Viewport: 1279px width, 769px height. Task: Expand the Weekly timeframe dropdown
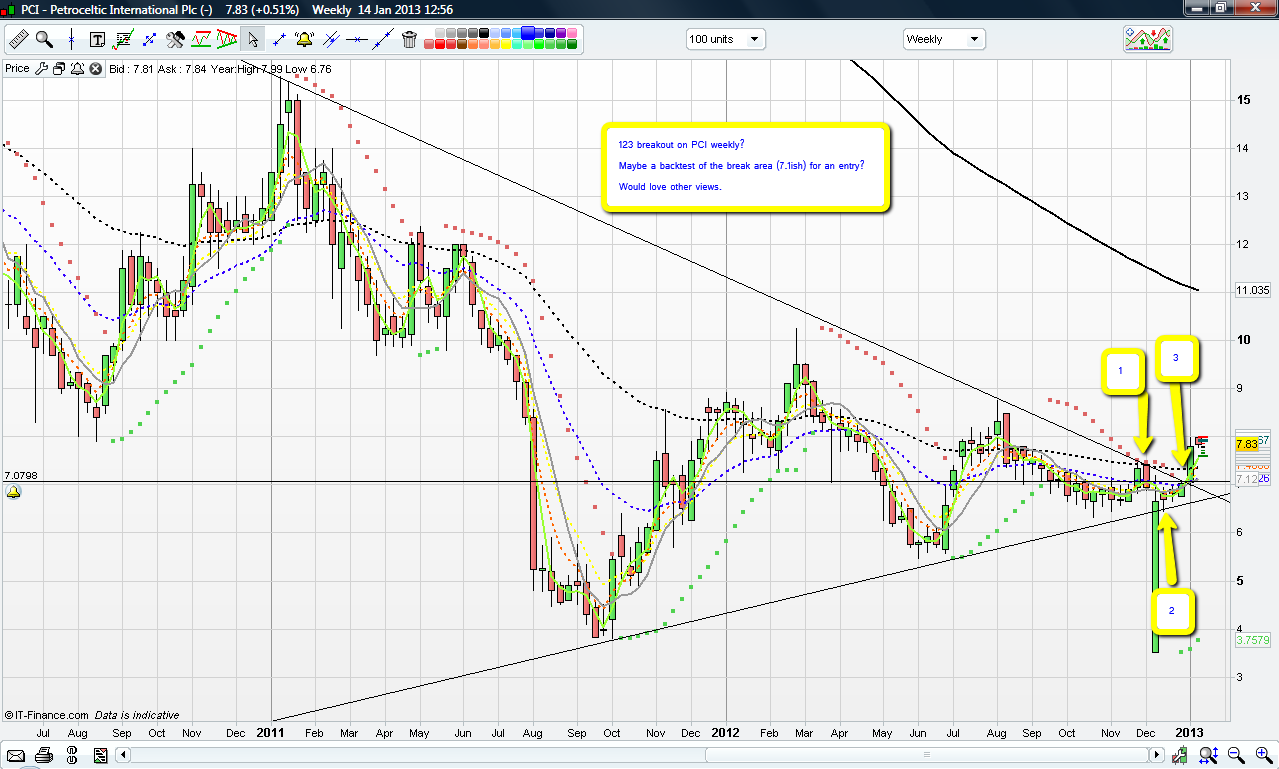(943, 39)
